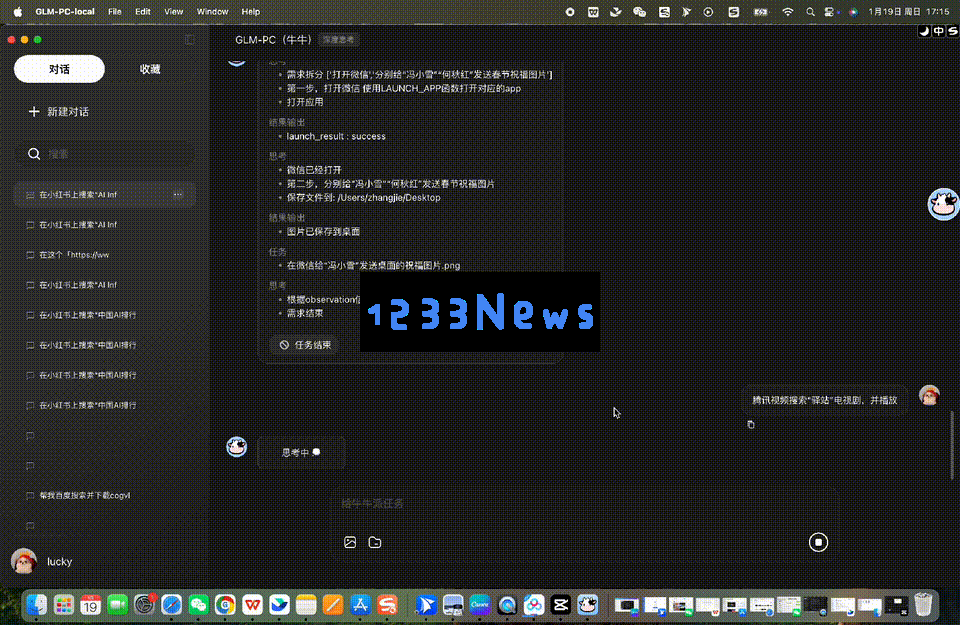Click the user avatar beside the sent message
960x625 pixels.
pyautogui.click(x=929, y=395)
